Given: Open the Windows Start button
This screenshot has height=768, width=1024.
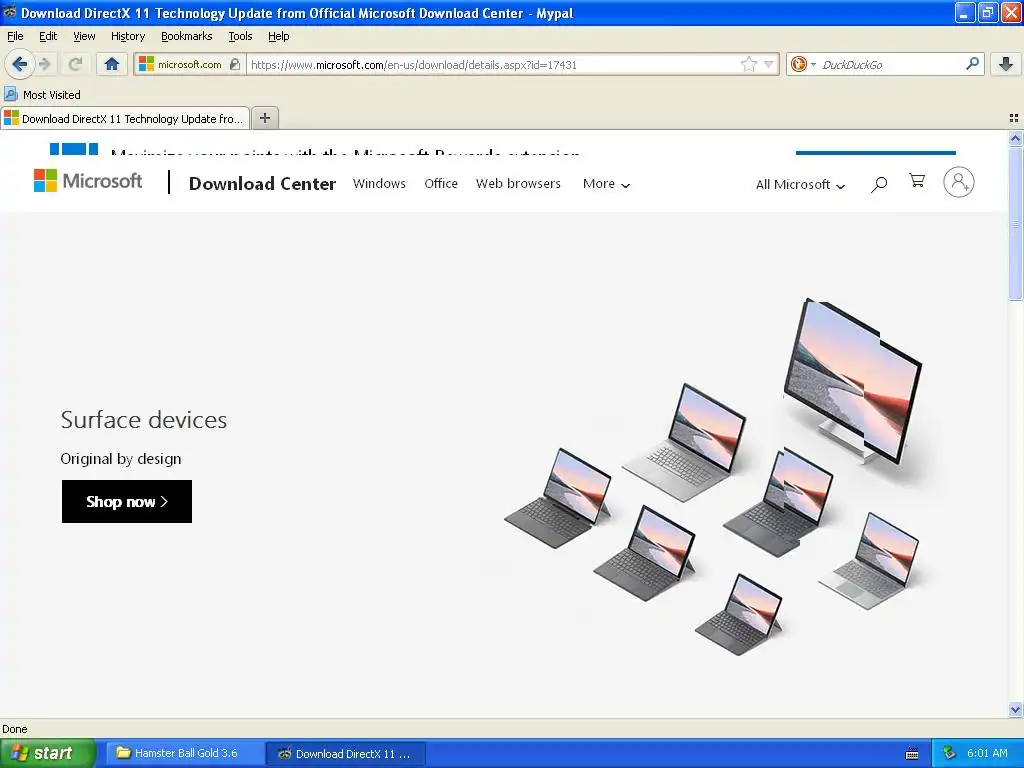Looking at the screenshot, I should point(48,753).
